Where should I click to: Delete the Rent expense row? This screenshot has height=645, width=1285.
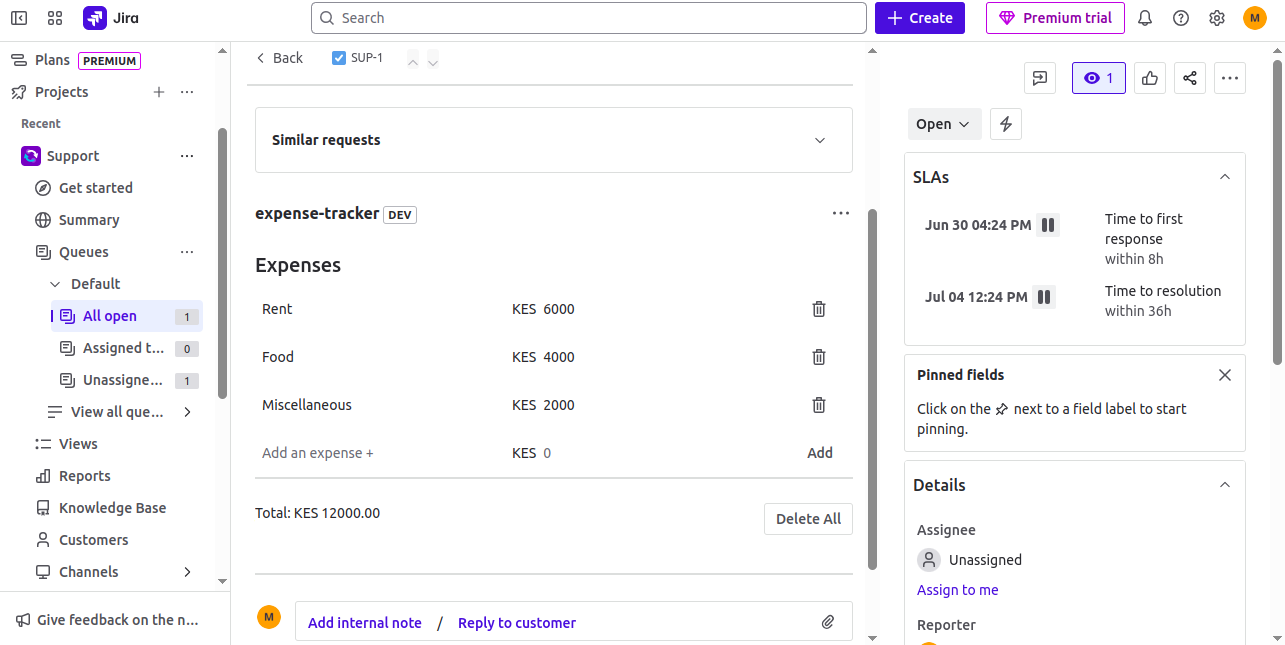[x=818, y=309]
